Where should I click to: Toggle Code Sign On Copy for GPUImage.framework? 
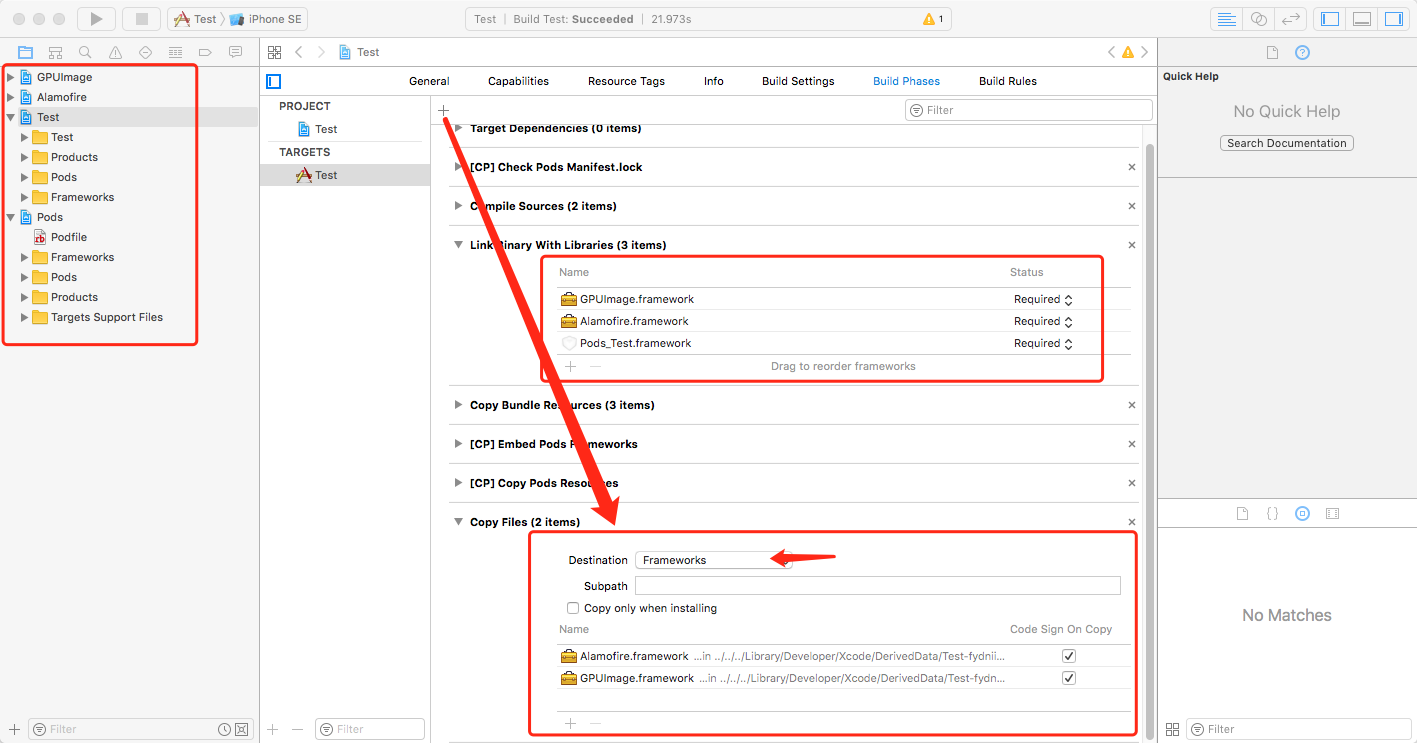click(x=1069, y=678)
